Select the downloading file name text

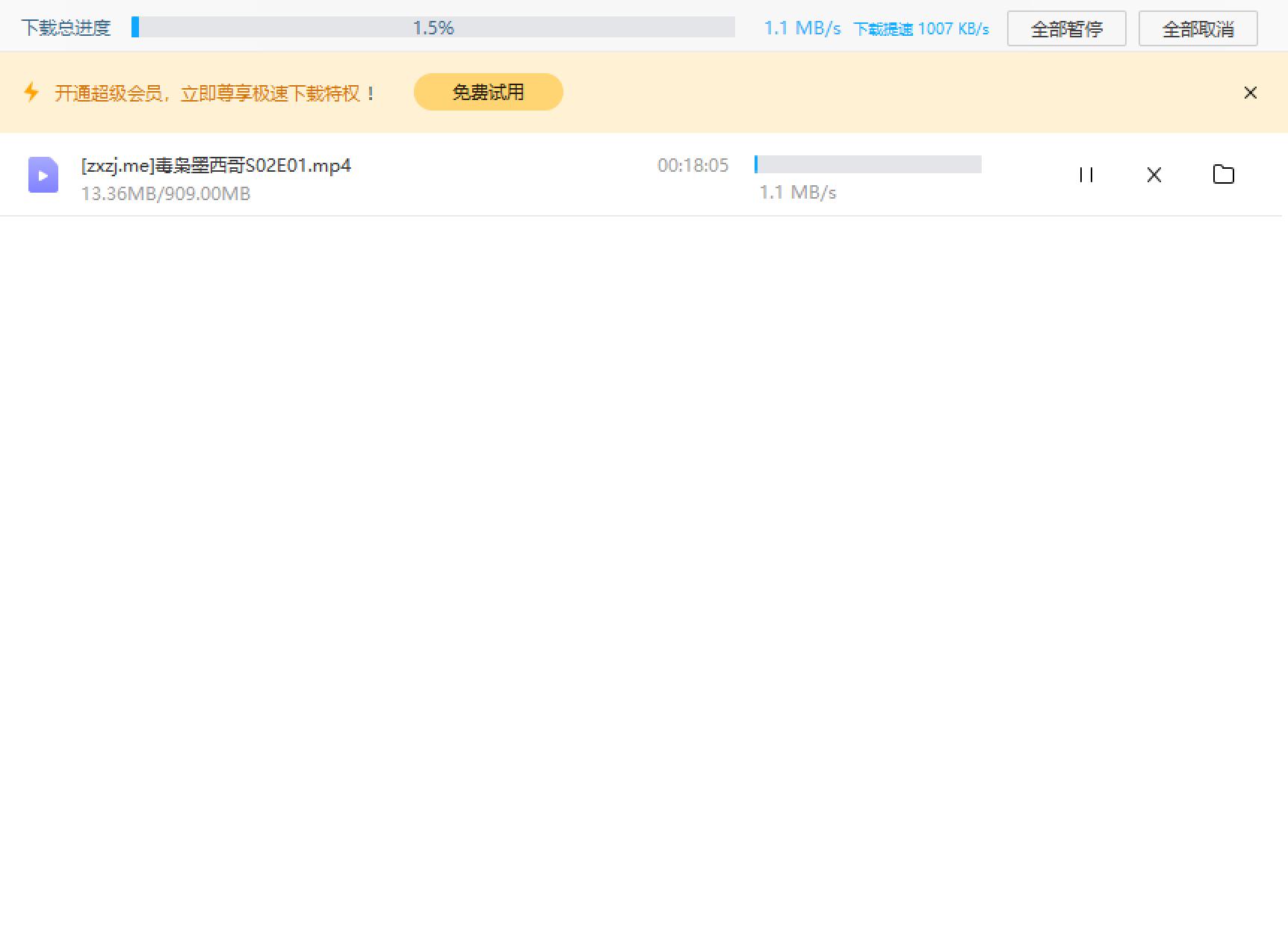(214, 165)
